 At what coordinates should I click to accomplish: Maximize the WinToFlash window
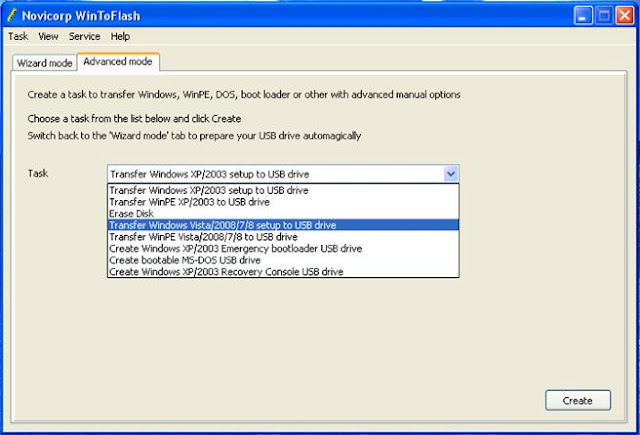[604, 16]
